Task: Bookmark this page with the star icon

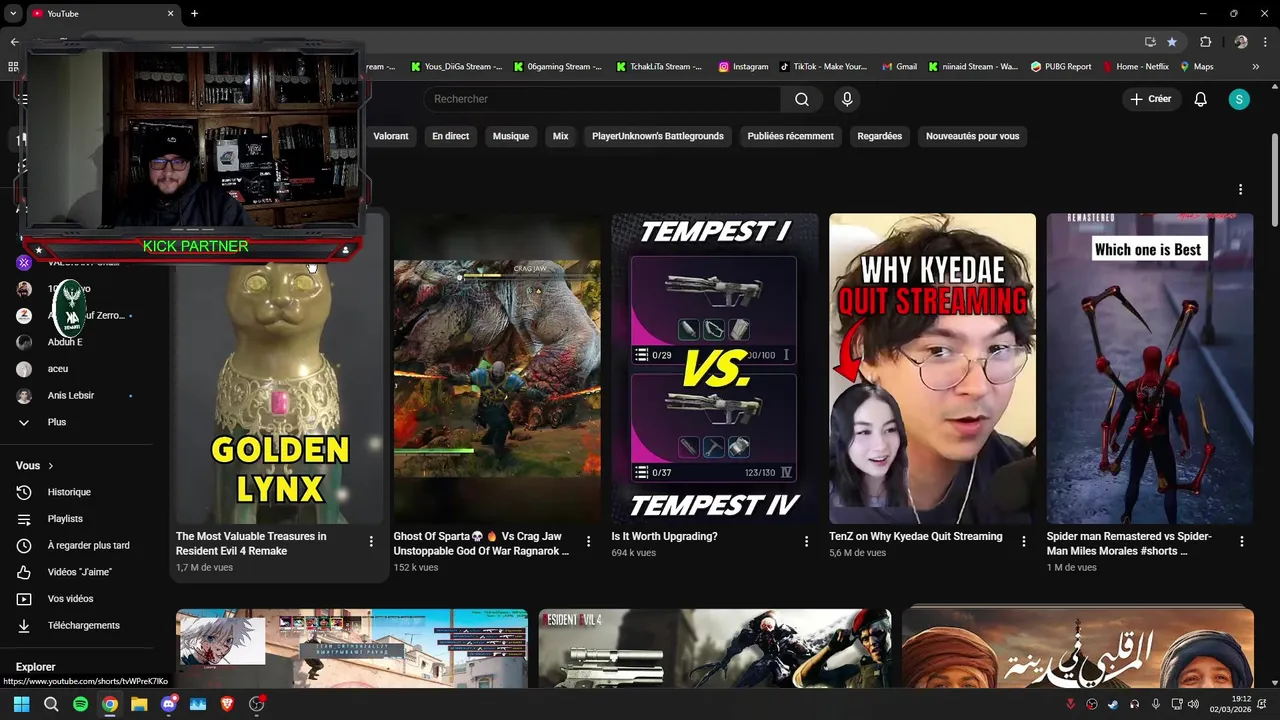Action: [x=1172, y=42]
